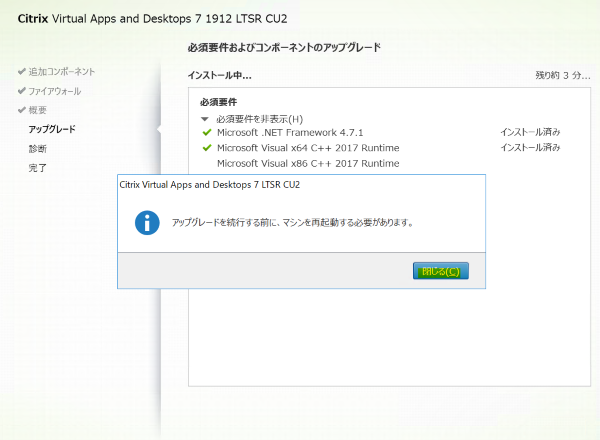Screen dimensions: 600x440
Task: Click the 必須要件 section heading
Action: tap(218, 102)
